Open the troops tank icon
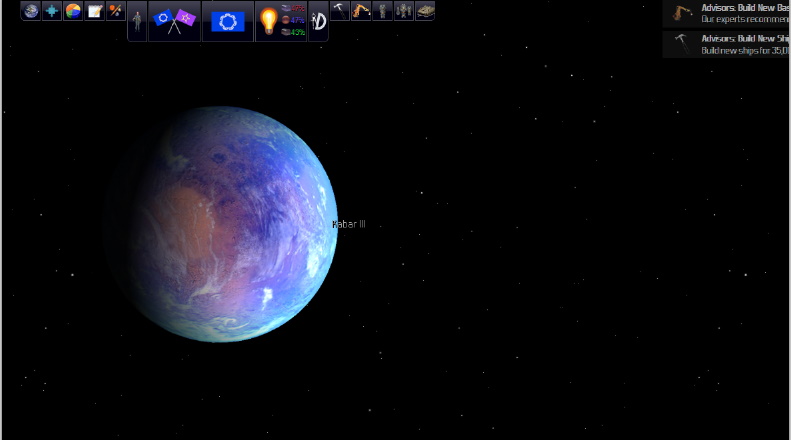 click(x=425, y=11)
